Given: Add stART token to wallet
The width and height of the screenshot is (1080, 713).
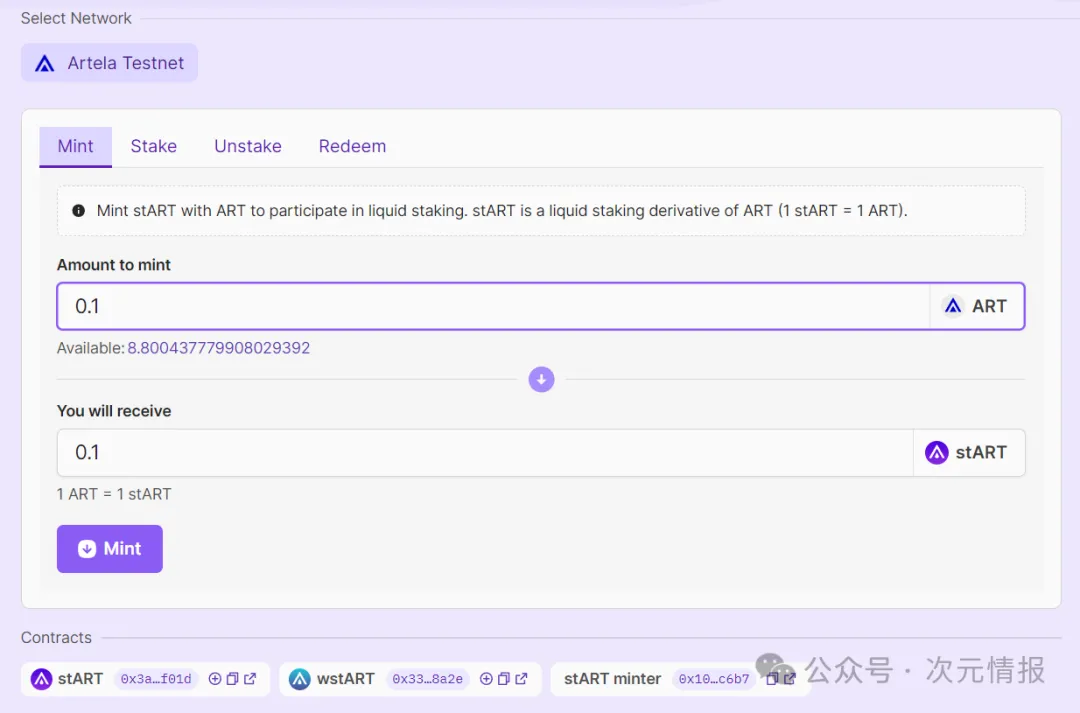Looking at the screenshot, I should [215, 679].
